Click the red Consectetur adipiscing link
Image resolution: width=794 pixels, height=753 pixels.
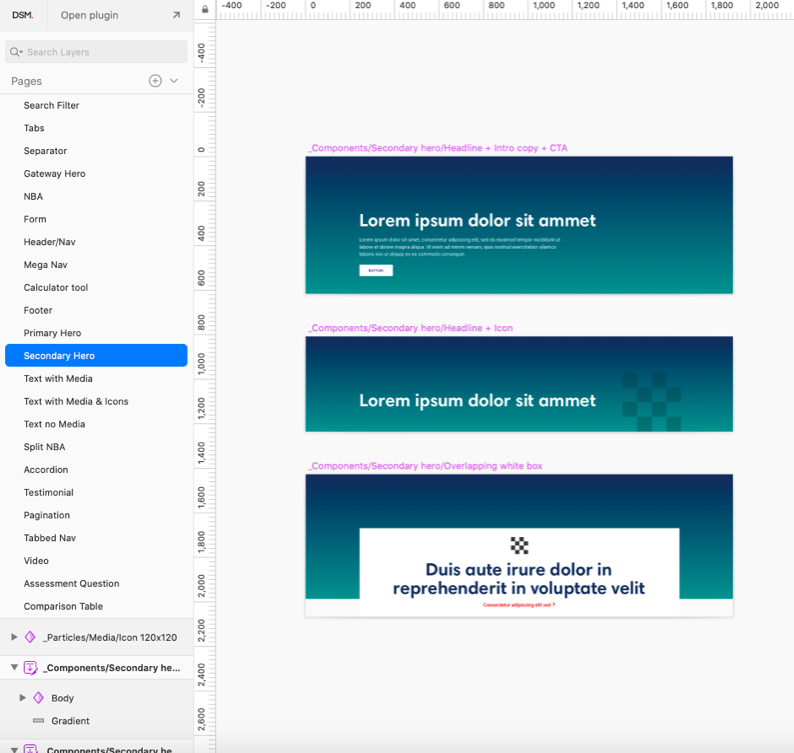point(519,605)
